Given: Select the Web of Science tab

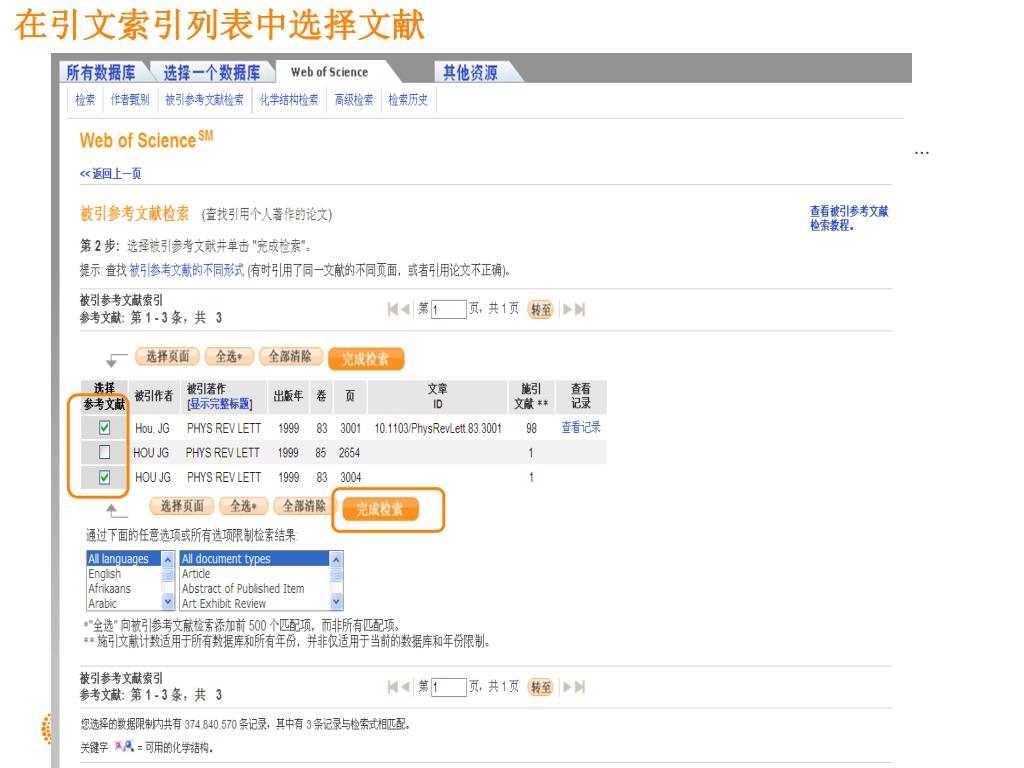Looking at the screenshot, I should pyautogui.click(x=330, y=72).
